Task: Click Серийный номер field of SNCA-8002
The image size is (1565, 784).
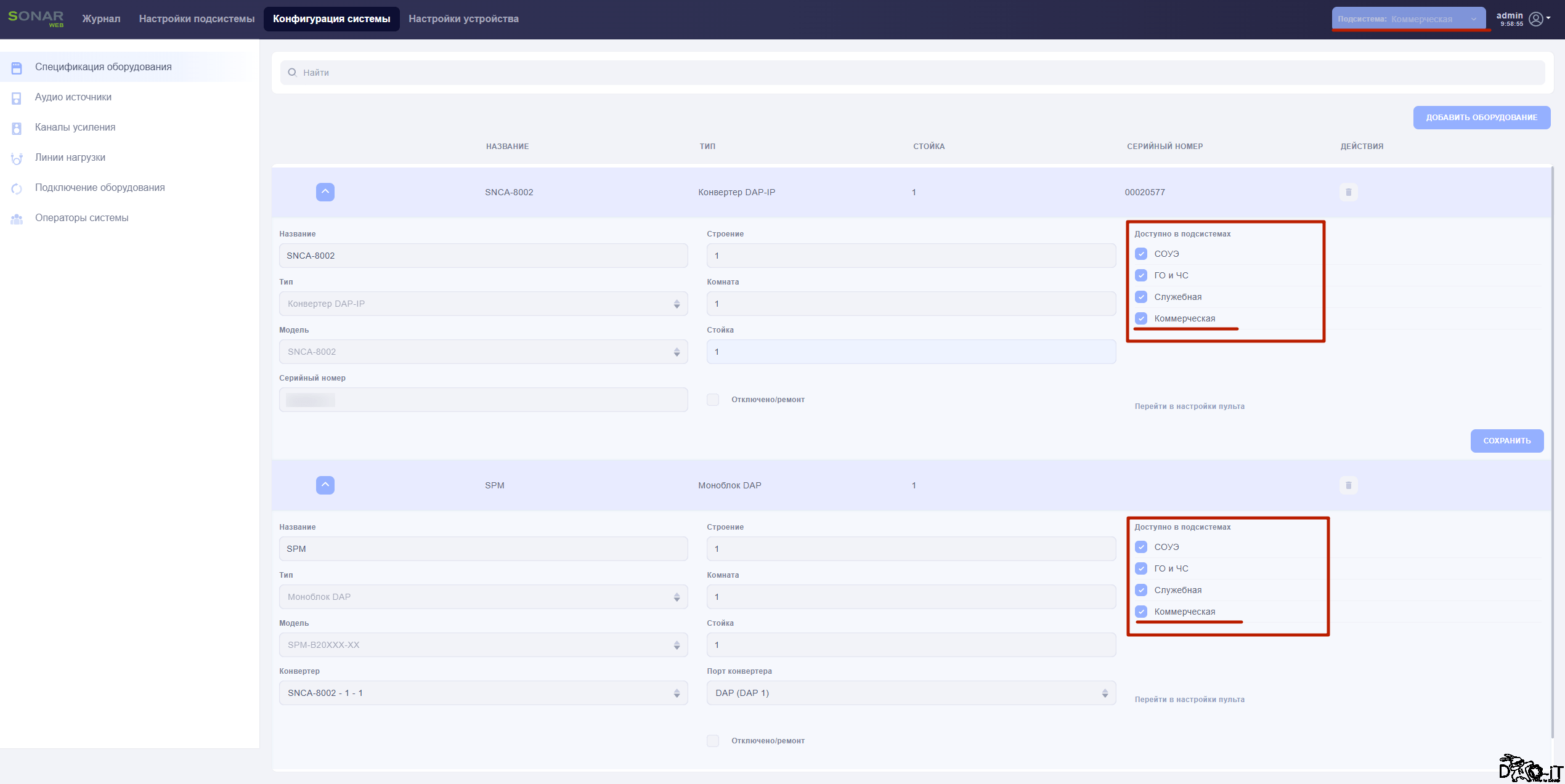Action: click(x=484, y=400)
